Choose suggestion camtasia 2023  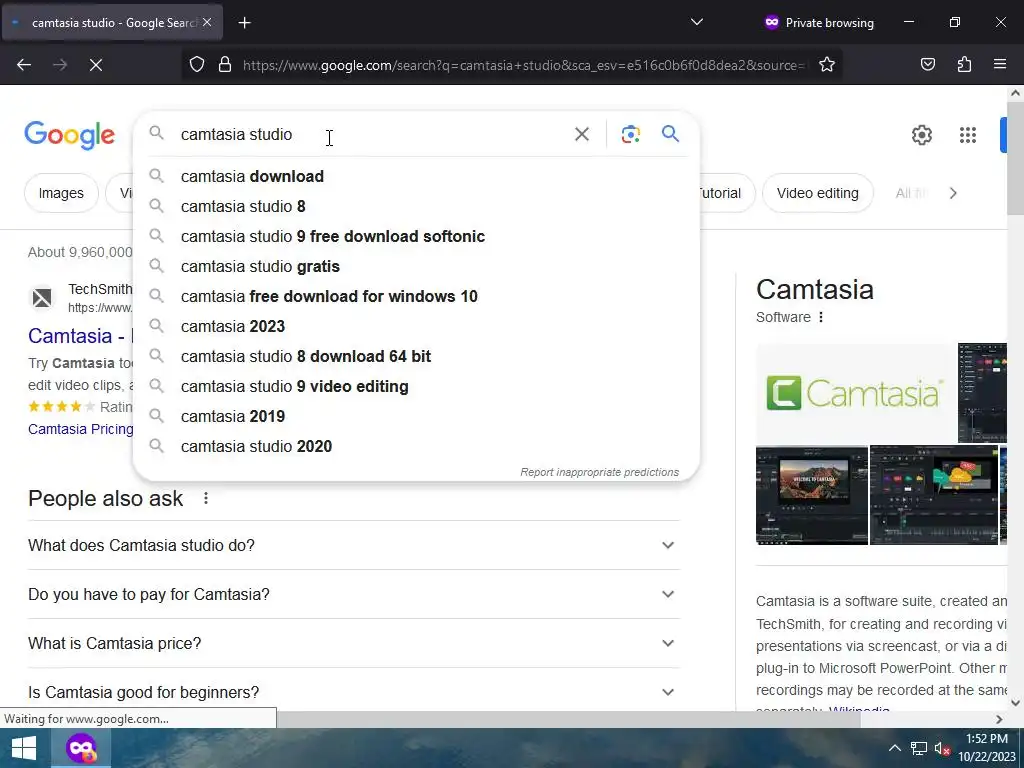click(416, 327)
